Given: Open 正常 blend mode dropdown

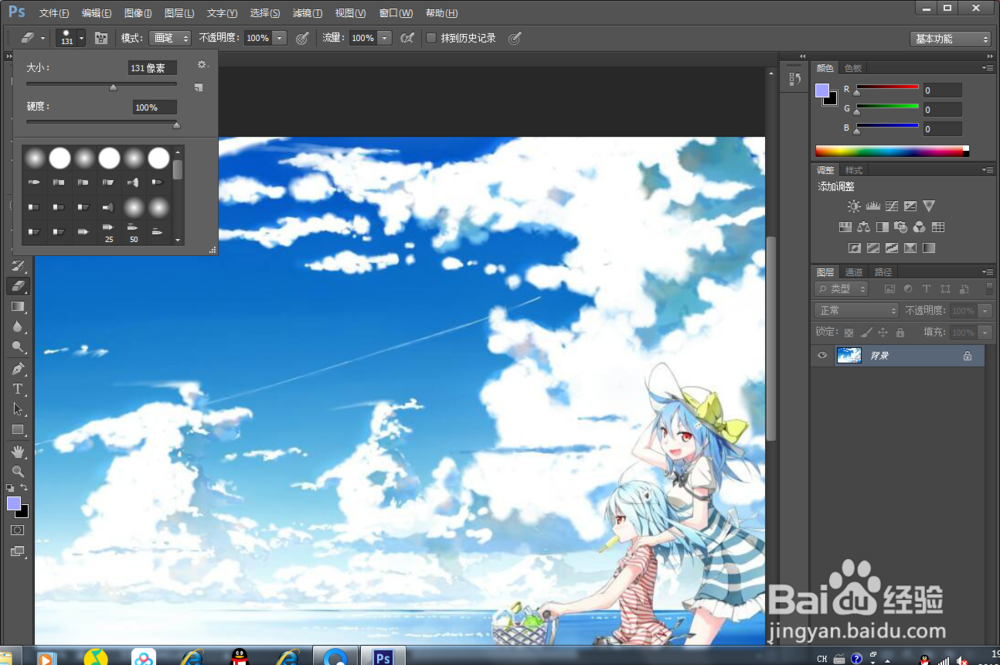Looking at the screenshot, I should (x=857, y=311).
